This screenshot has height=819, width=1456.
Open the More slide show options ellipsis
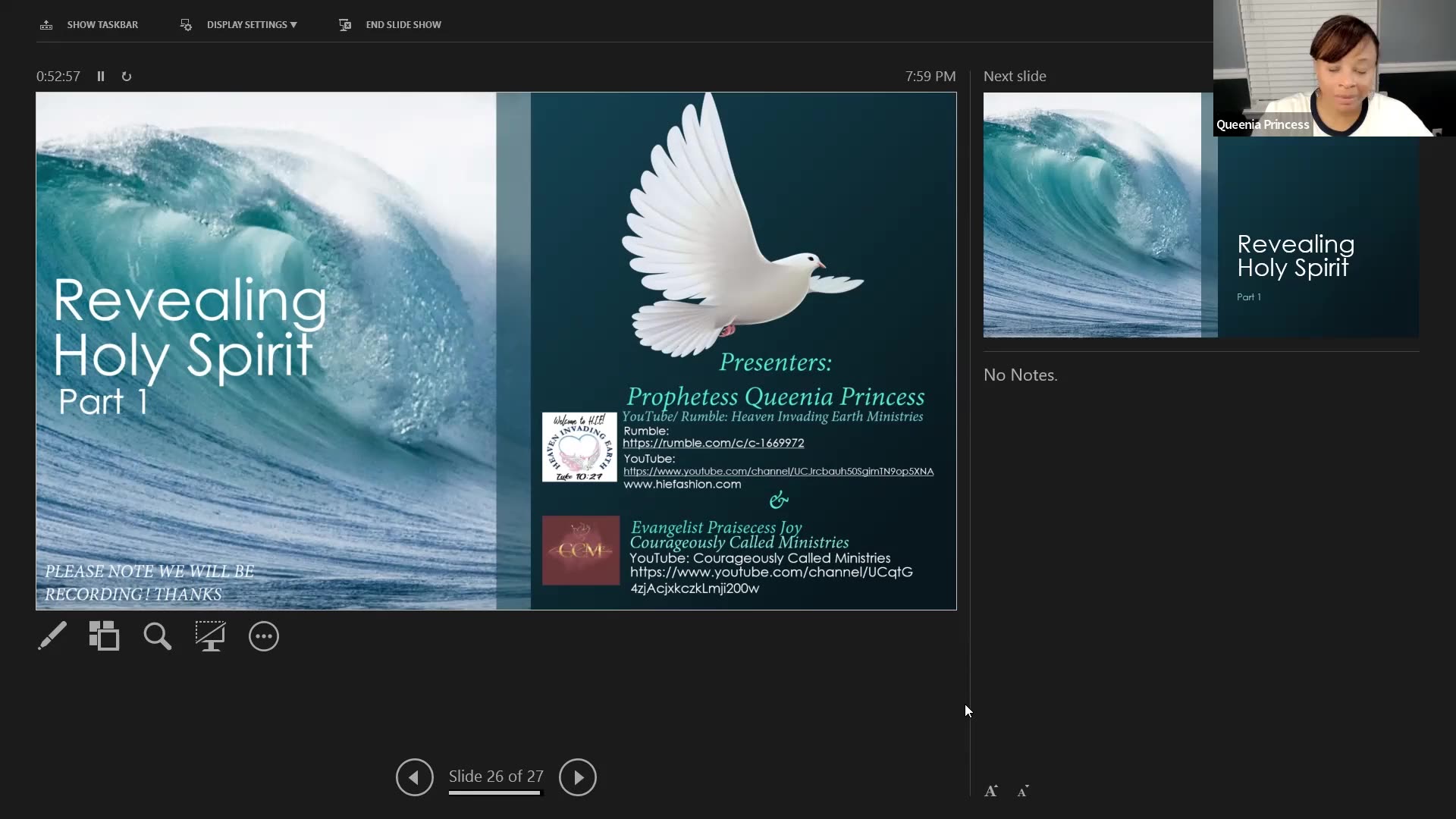[x=264, y=636]
